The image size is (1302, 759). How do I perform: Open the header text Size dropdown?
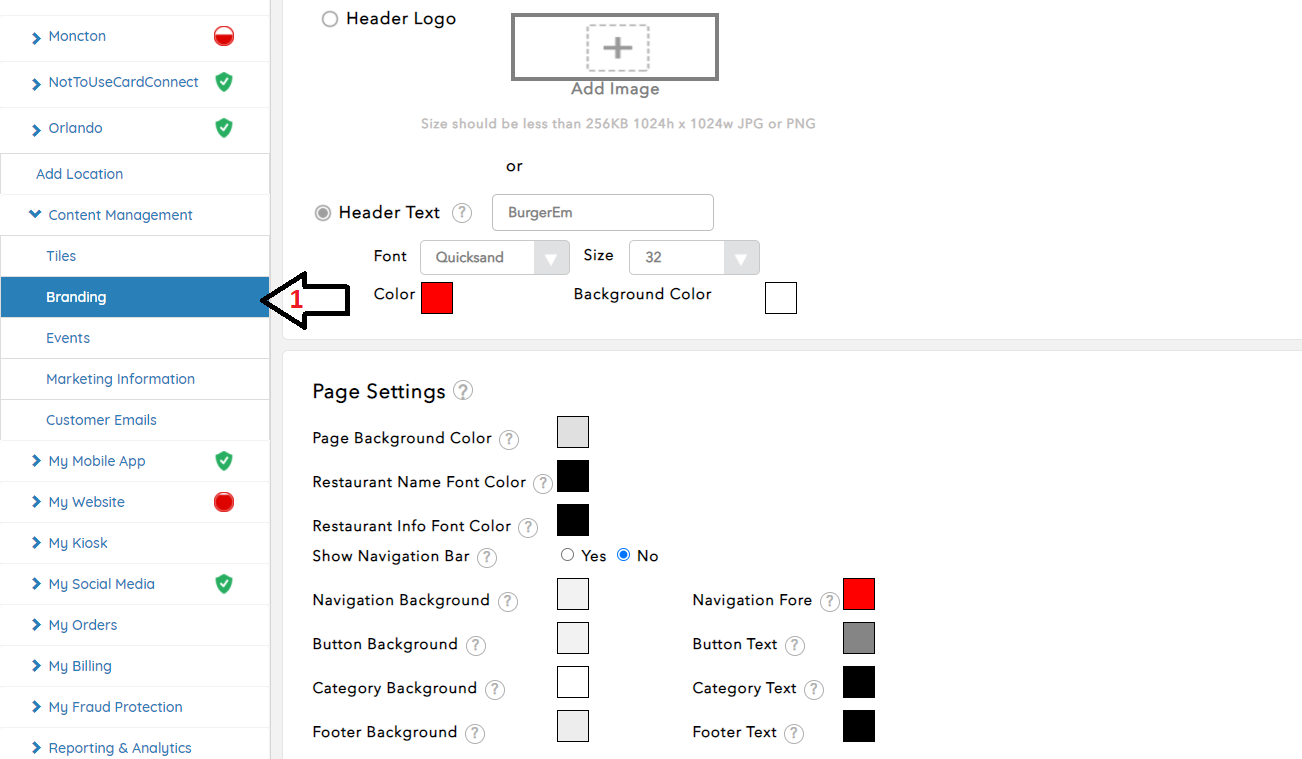693,258
